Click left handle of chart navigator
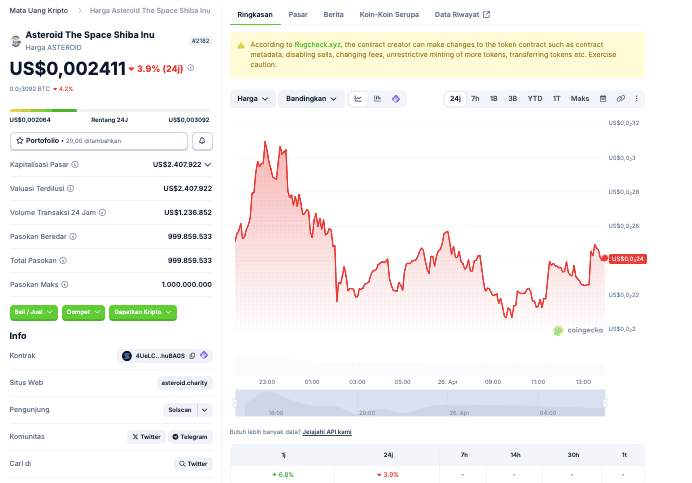The image size is (692, 483). pos(235,403)
